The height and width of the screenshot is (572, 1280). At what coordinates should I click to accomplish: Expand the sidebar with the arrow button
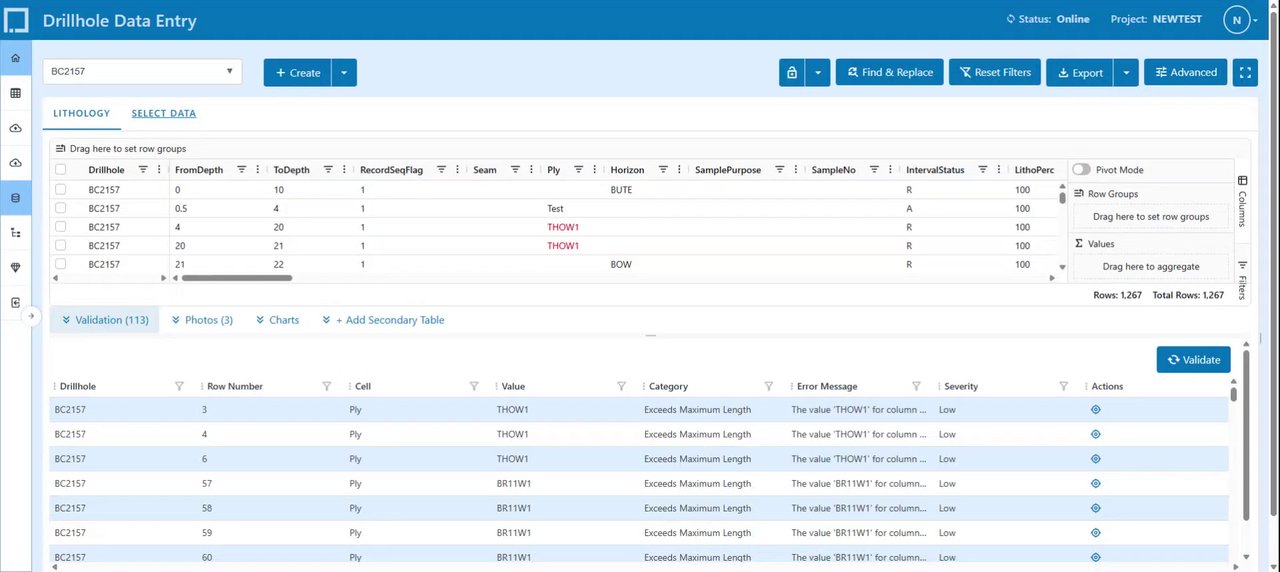pos(31,316)
